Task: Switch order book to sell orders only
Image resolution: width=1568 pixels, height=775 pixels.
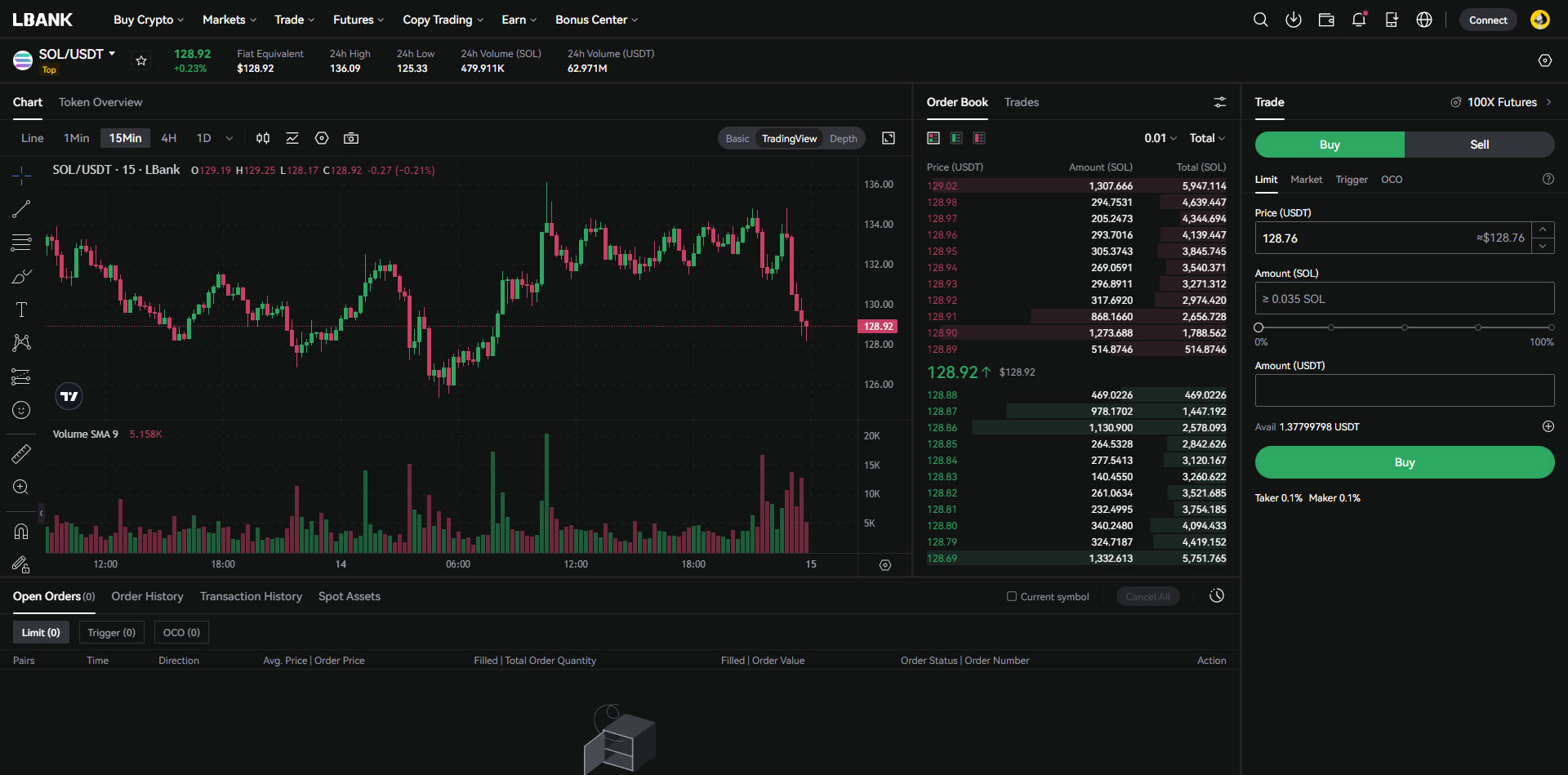Action: tap(979, 138)
